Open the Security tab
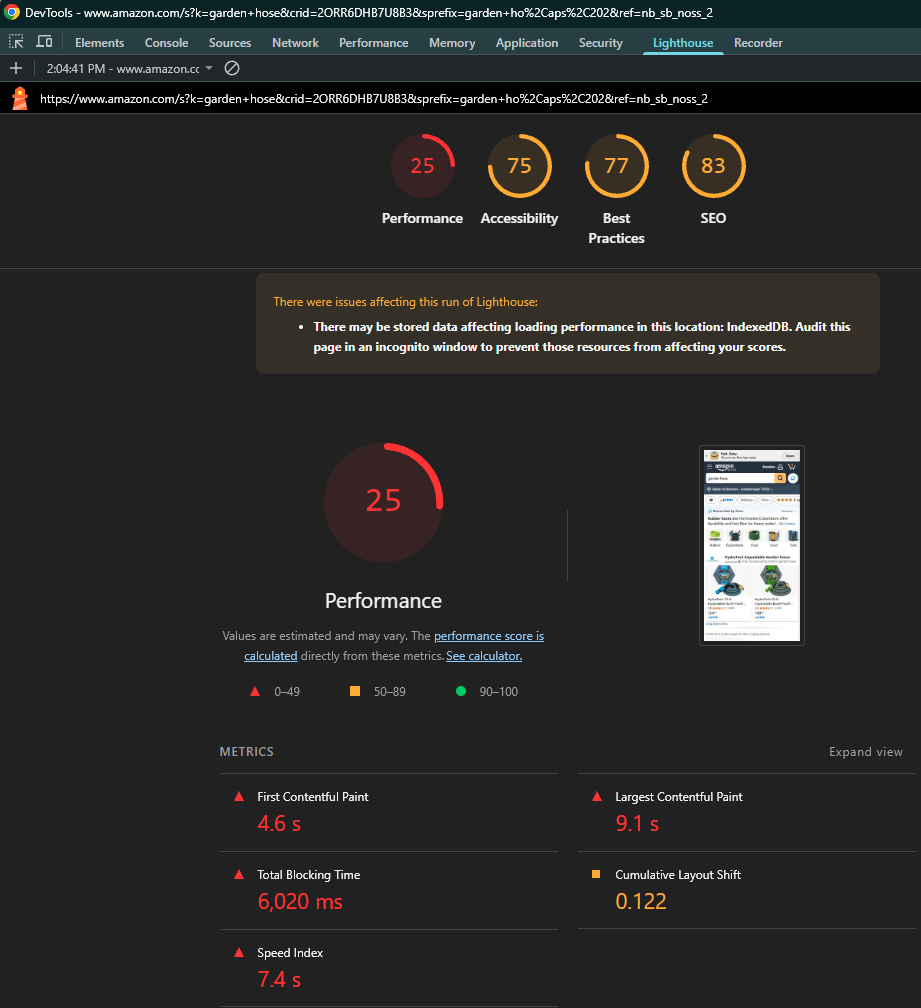 coord(600,42)
